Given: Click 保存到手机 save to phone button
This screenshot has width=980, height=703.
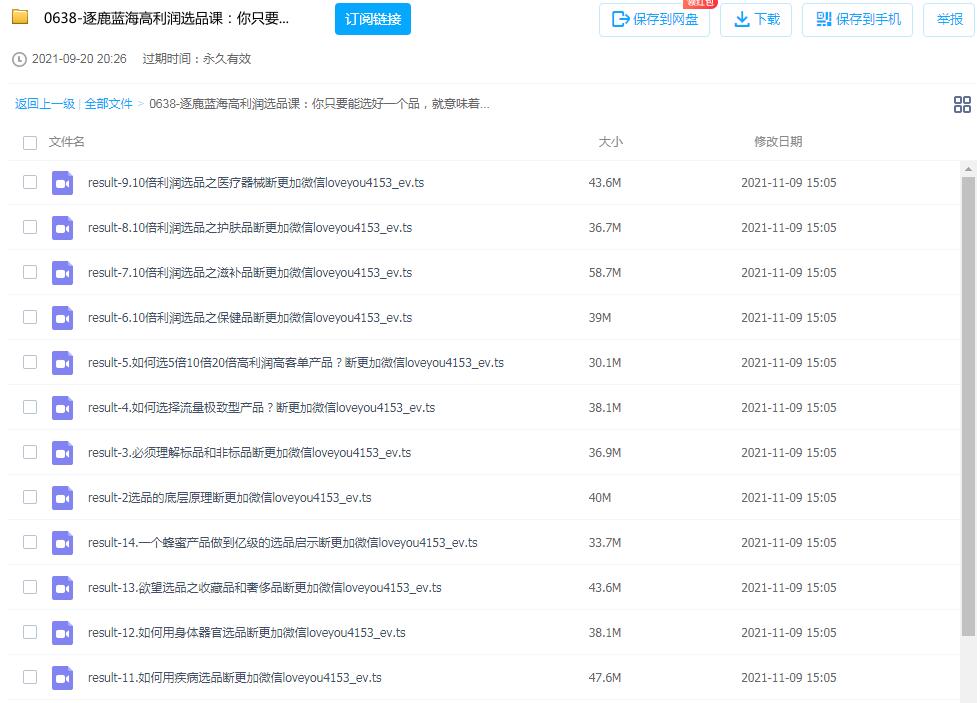Looking at the screenshot, I should 858,20.
